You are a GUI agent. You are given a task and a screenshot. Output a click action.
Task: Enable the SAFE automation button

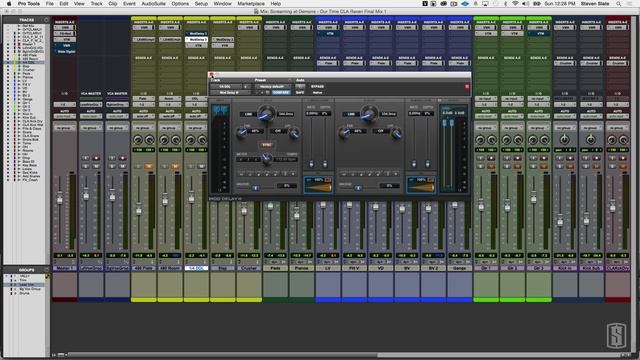point(300,93)
